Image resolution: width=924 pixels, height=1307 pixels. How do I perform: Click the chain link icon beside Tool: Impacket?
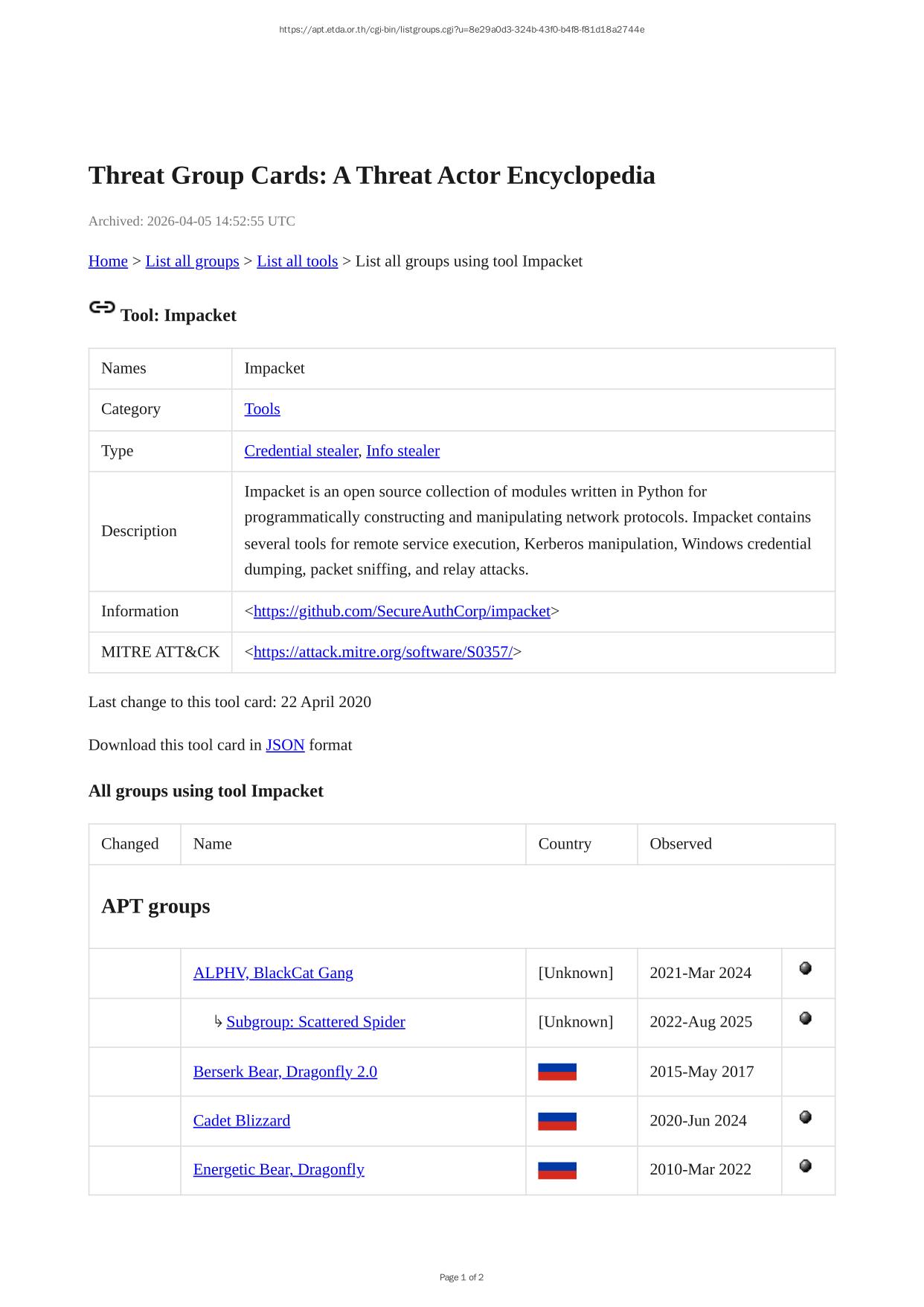102,307
